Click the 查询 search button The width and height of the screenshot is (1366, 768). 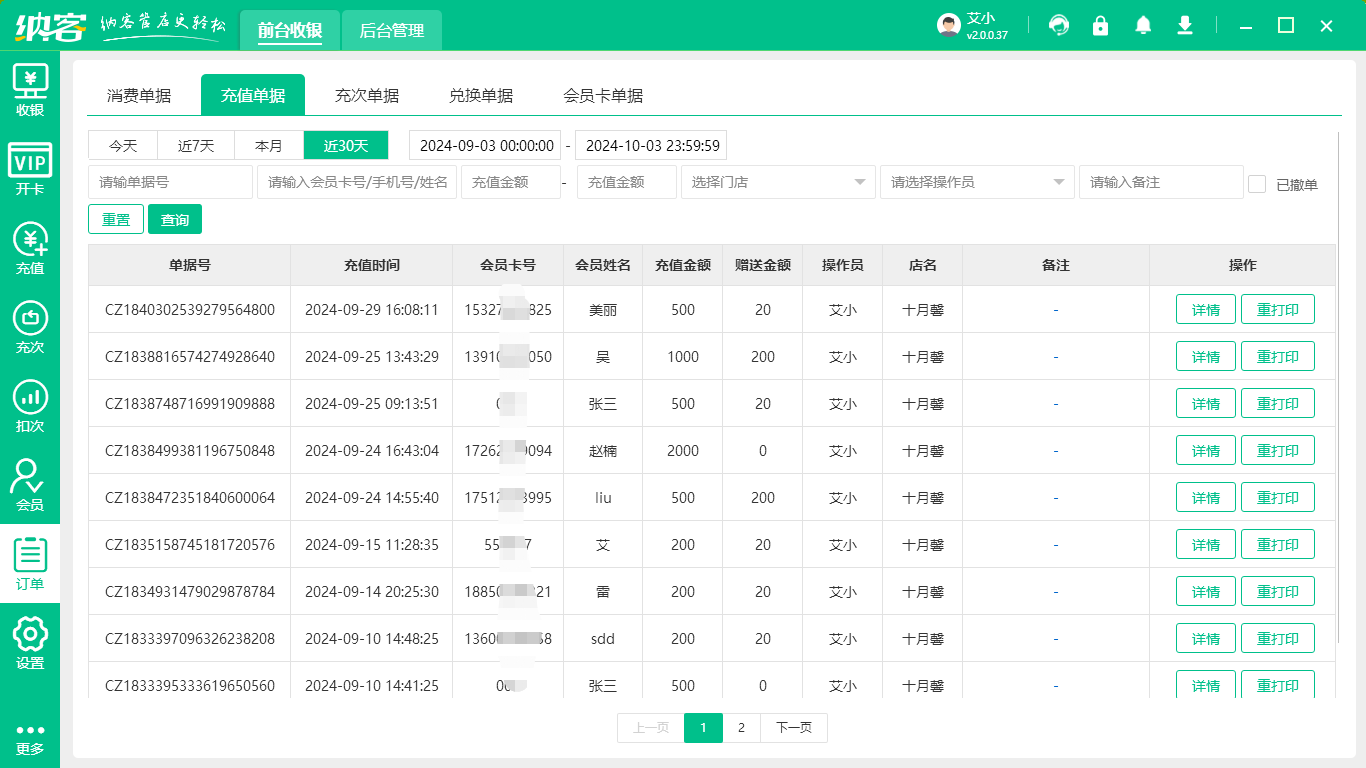(x=175, y=219)
